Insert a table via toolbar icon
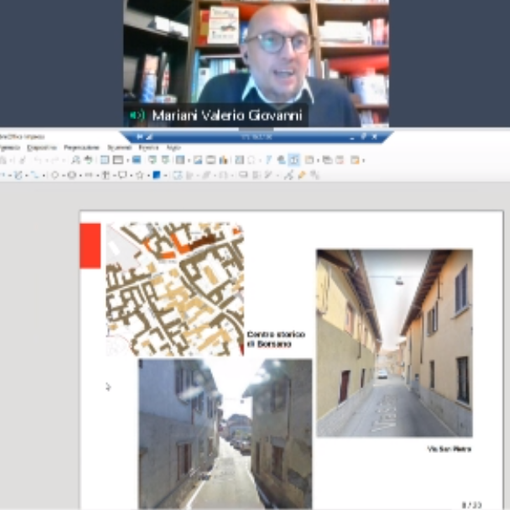Image resolution: width=510 pixels, height=510 pixels. (x=180, y=160)
